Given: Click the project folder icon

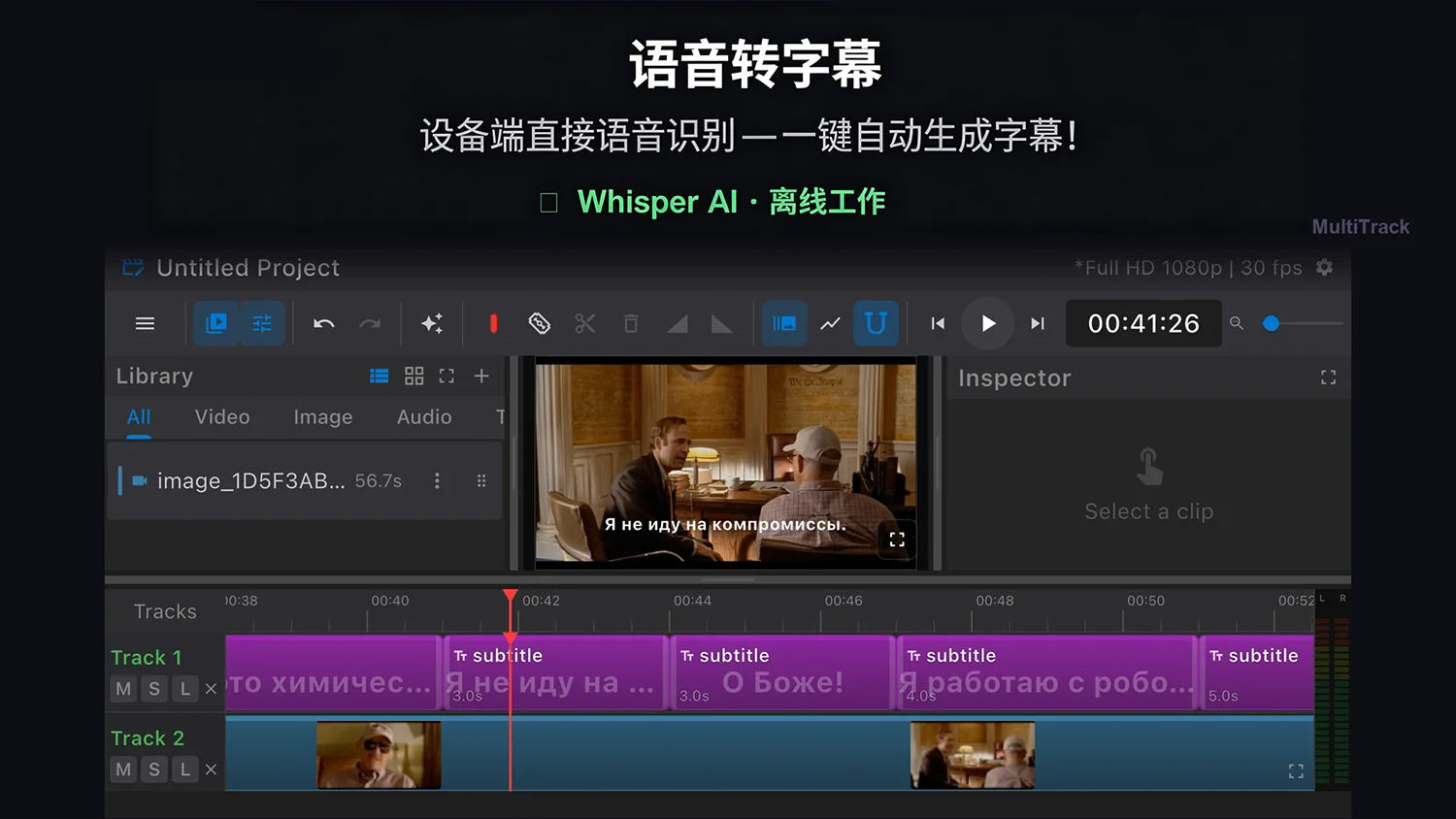Looking at the screenshot, I should click(x=133, y=267).
